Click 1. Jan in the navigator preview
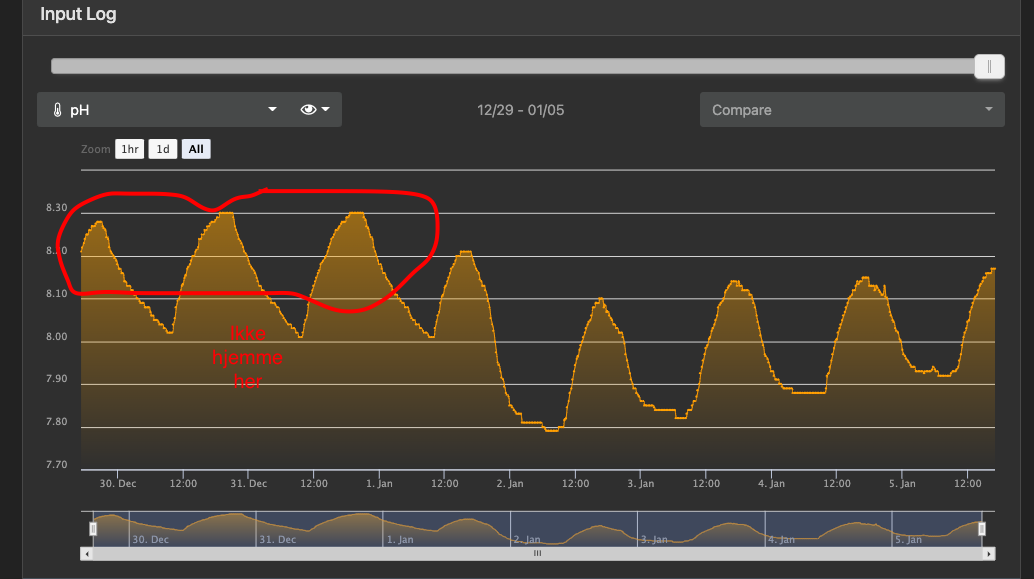 399,539
